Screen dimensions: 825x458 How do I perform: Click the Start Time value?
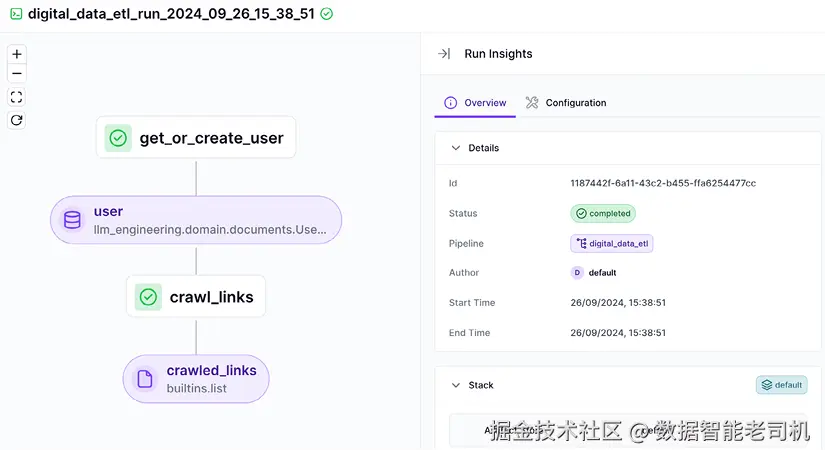(x=618, y=303)
